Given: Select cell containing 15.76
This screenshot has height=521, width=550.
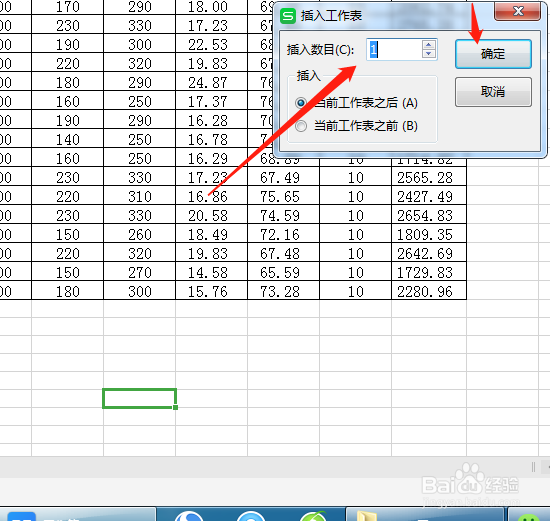Looking at the screenshot, I should 211,290.
